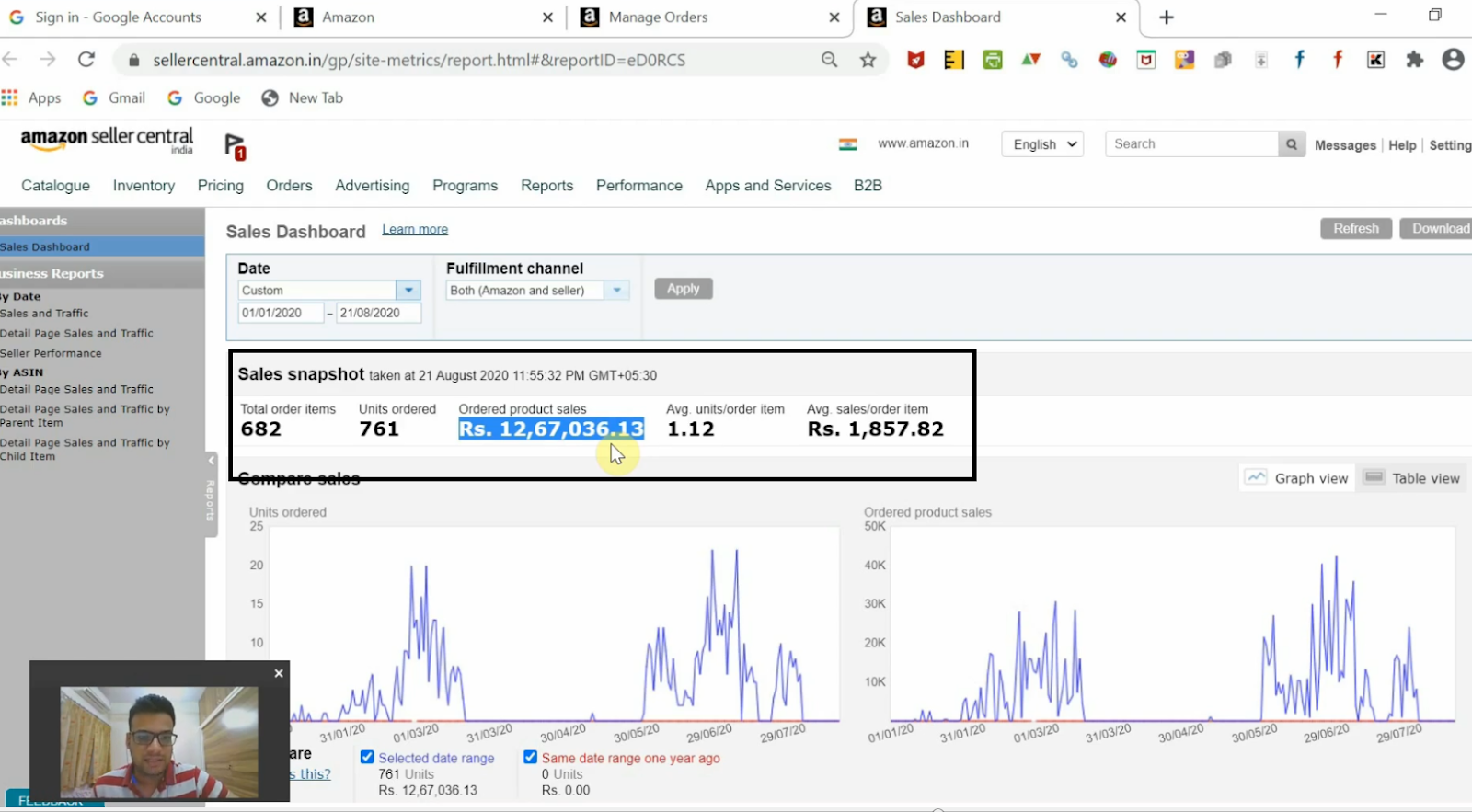This screenshot has height=812, width=1472.
Task: Click the Avg. sales/order item value Rs. 1,857.82
Action: [876, 429]
